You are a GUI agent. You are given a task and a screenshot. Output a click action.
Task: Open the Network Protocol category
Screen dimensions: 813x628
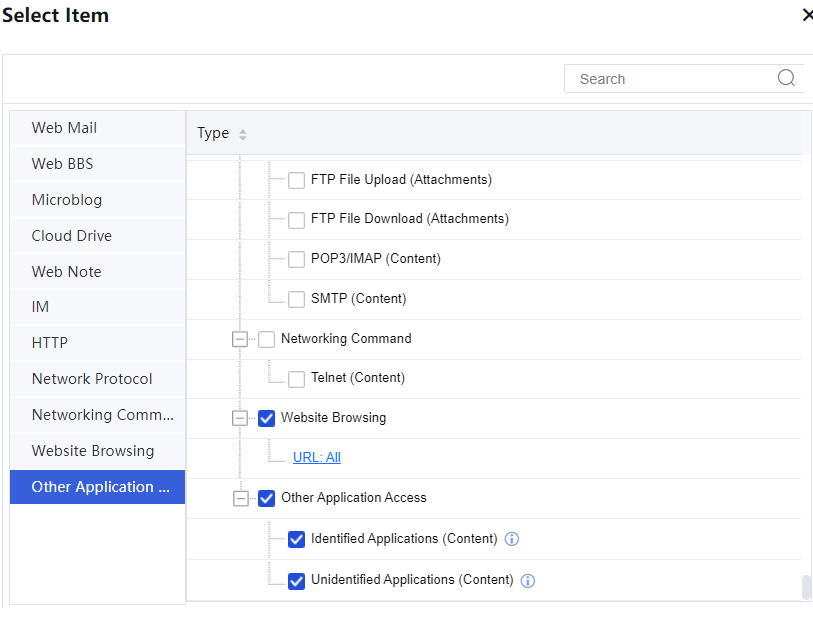[92, 379]
